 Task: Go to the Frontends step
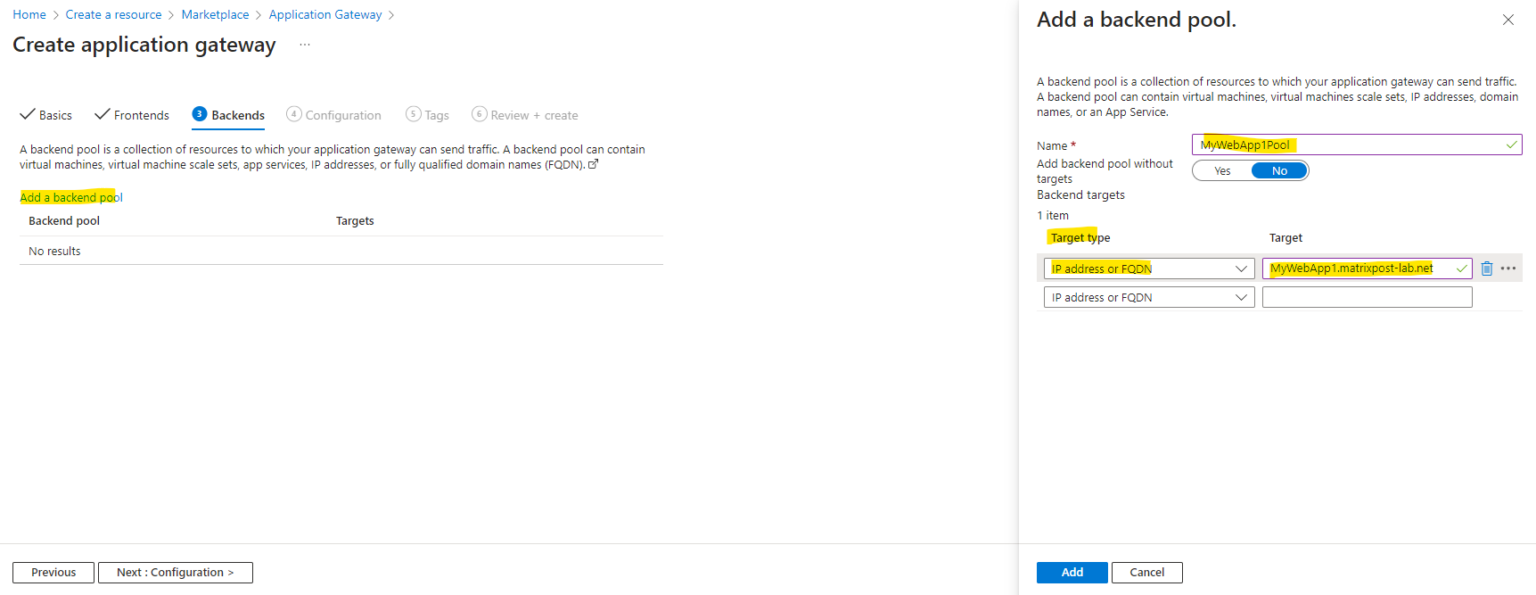point(132,115)
